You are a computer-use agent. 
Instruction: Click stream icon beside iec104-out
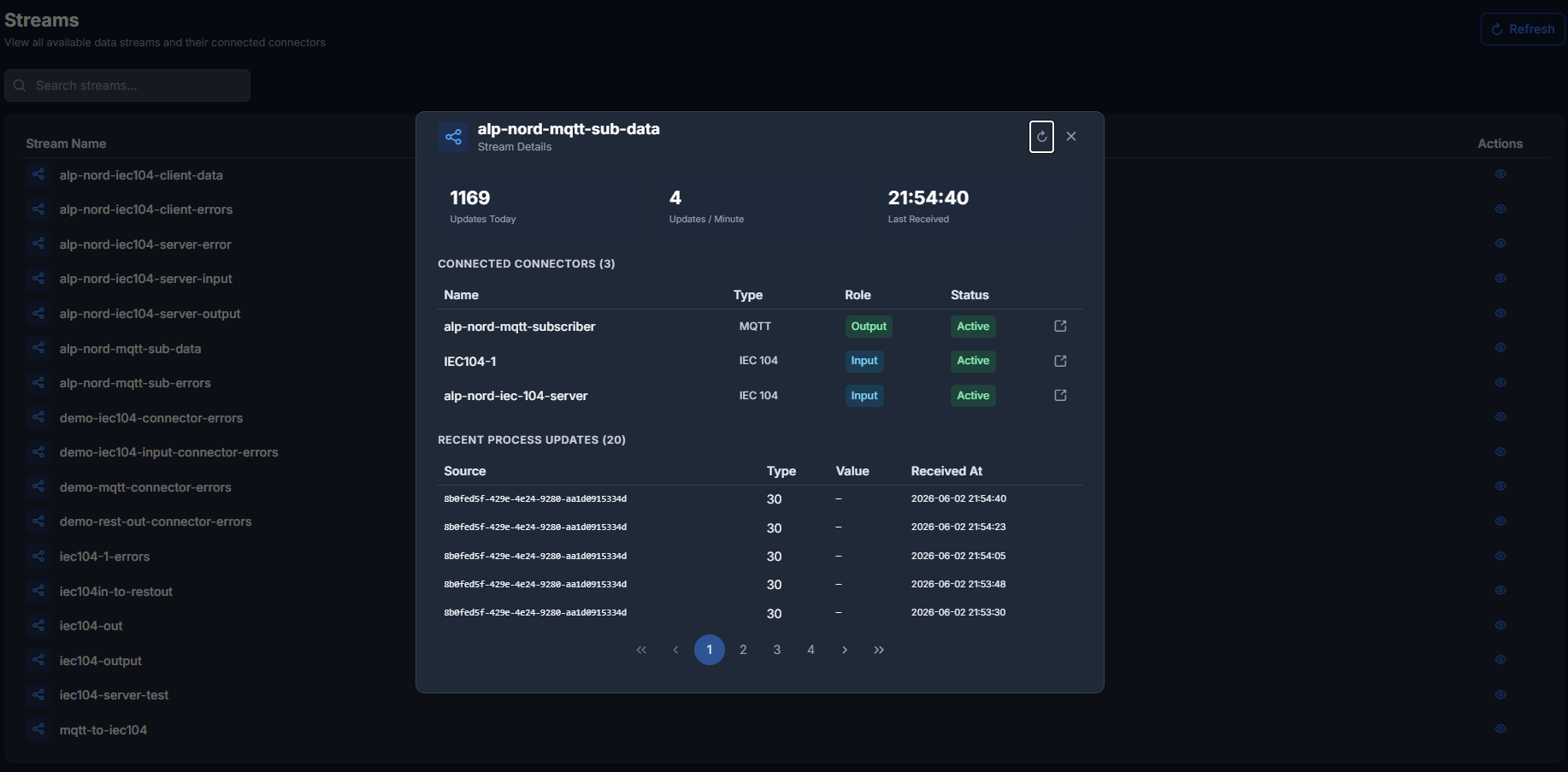tap(38, 625)
